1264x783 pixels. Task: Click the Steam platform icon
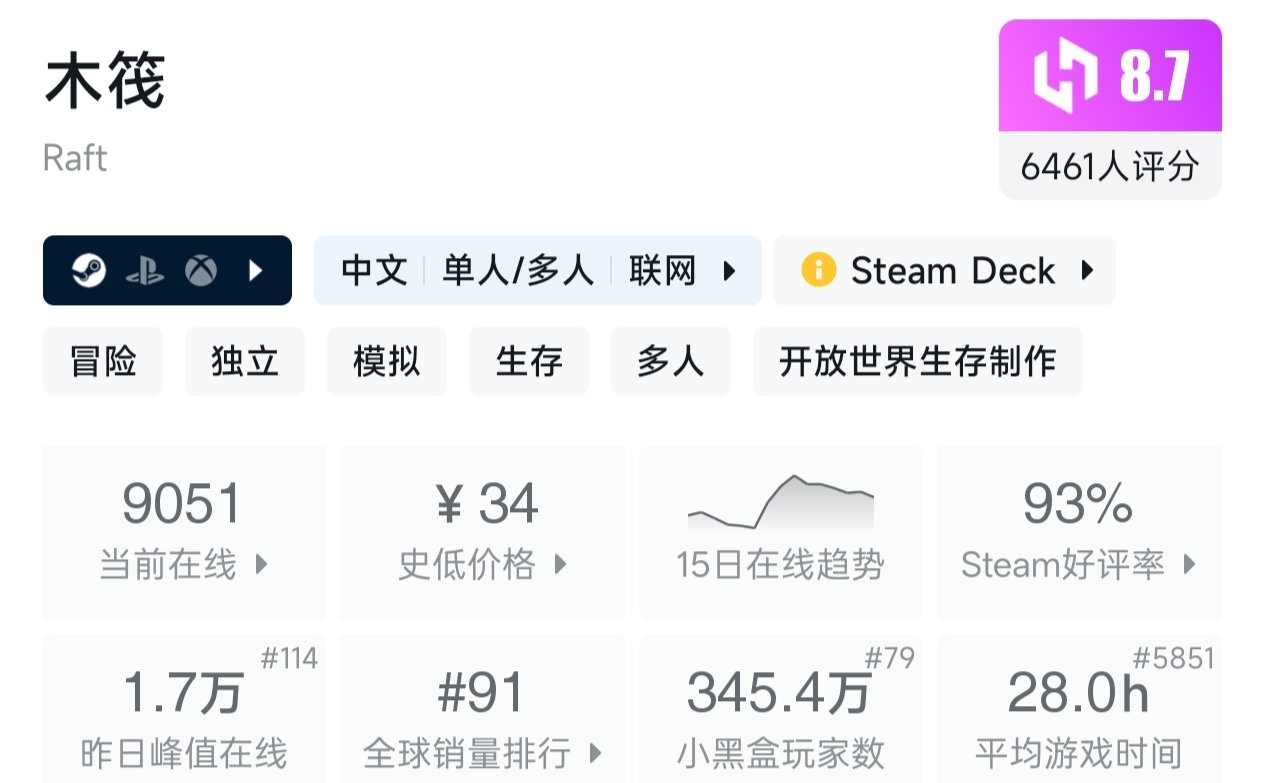tap(89, 270)
